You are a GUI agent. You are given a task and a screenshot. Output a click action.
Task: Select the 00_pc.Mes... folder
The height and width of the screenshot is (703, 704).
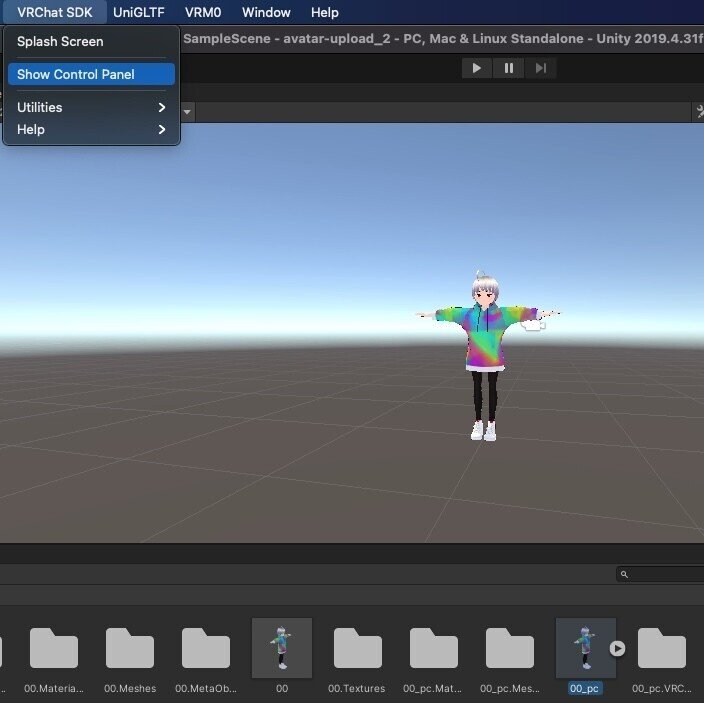point(510,648)
